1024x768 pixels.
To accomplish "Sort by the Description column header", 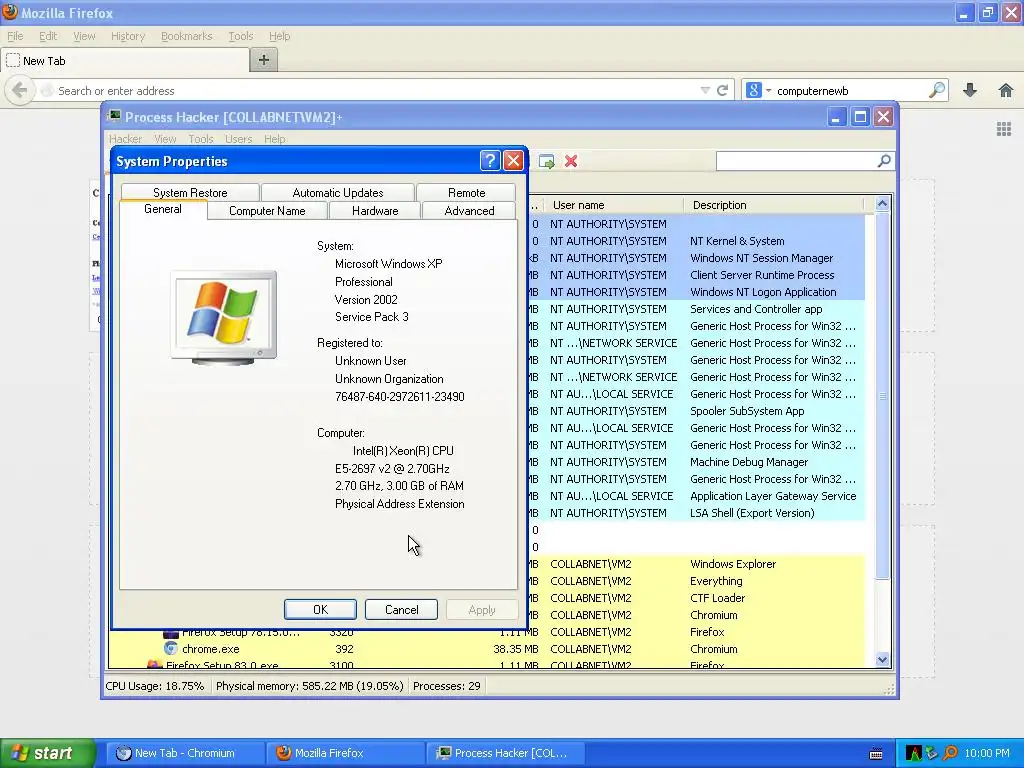I will tap(774, 205).
